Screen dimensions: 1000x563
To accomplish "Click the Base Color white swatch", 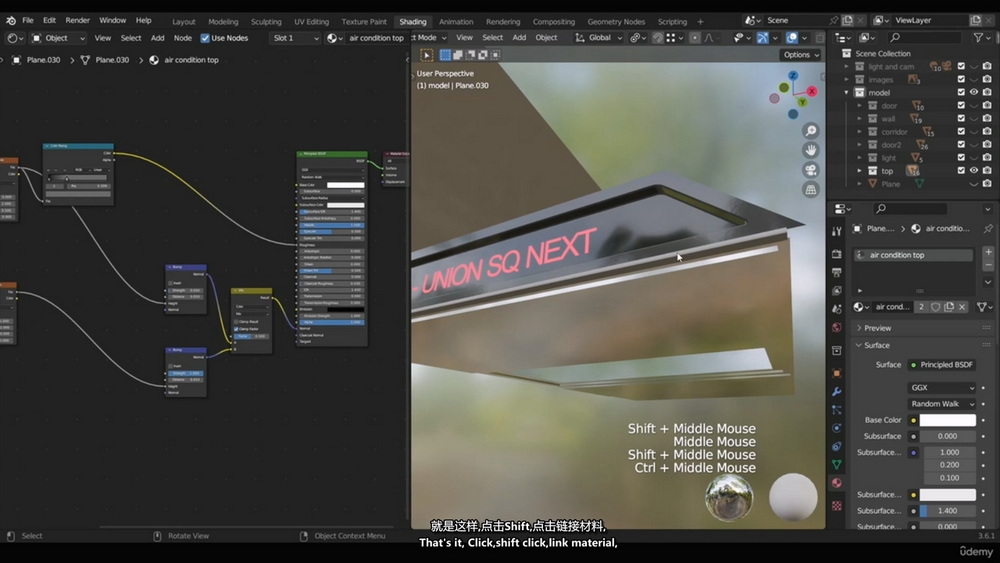I will point(948,420).
